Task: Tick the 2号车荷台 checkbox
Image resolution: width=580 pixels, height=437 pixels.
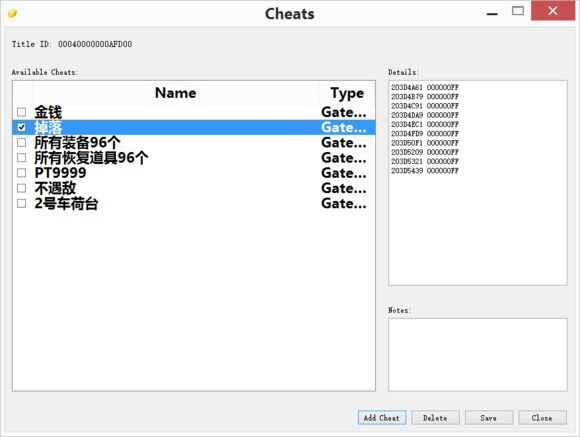Action: (21, 203)
